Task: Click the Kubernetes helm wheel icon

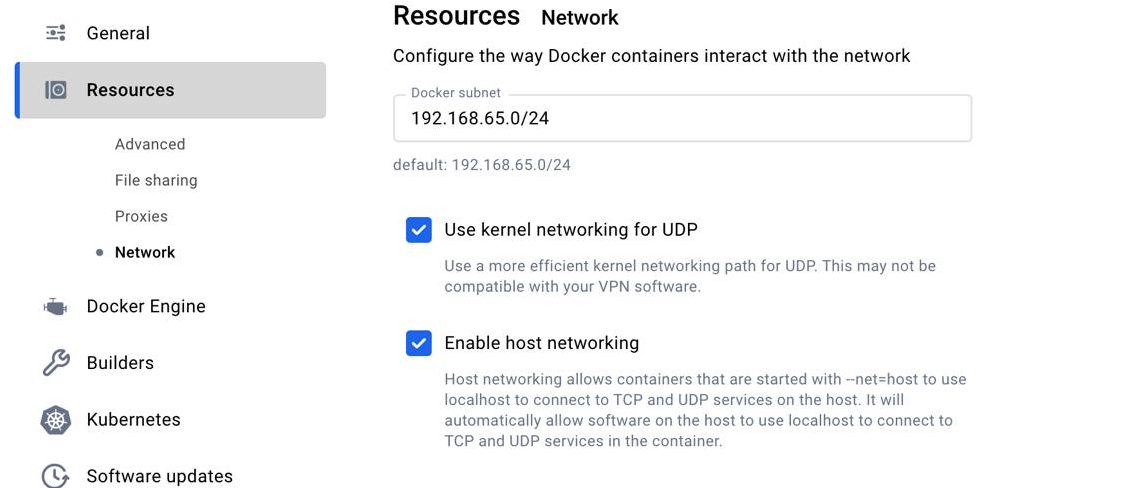Action: (56, 419)
